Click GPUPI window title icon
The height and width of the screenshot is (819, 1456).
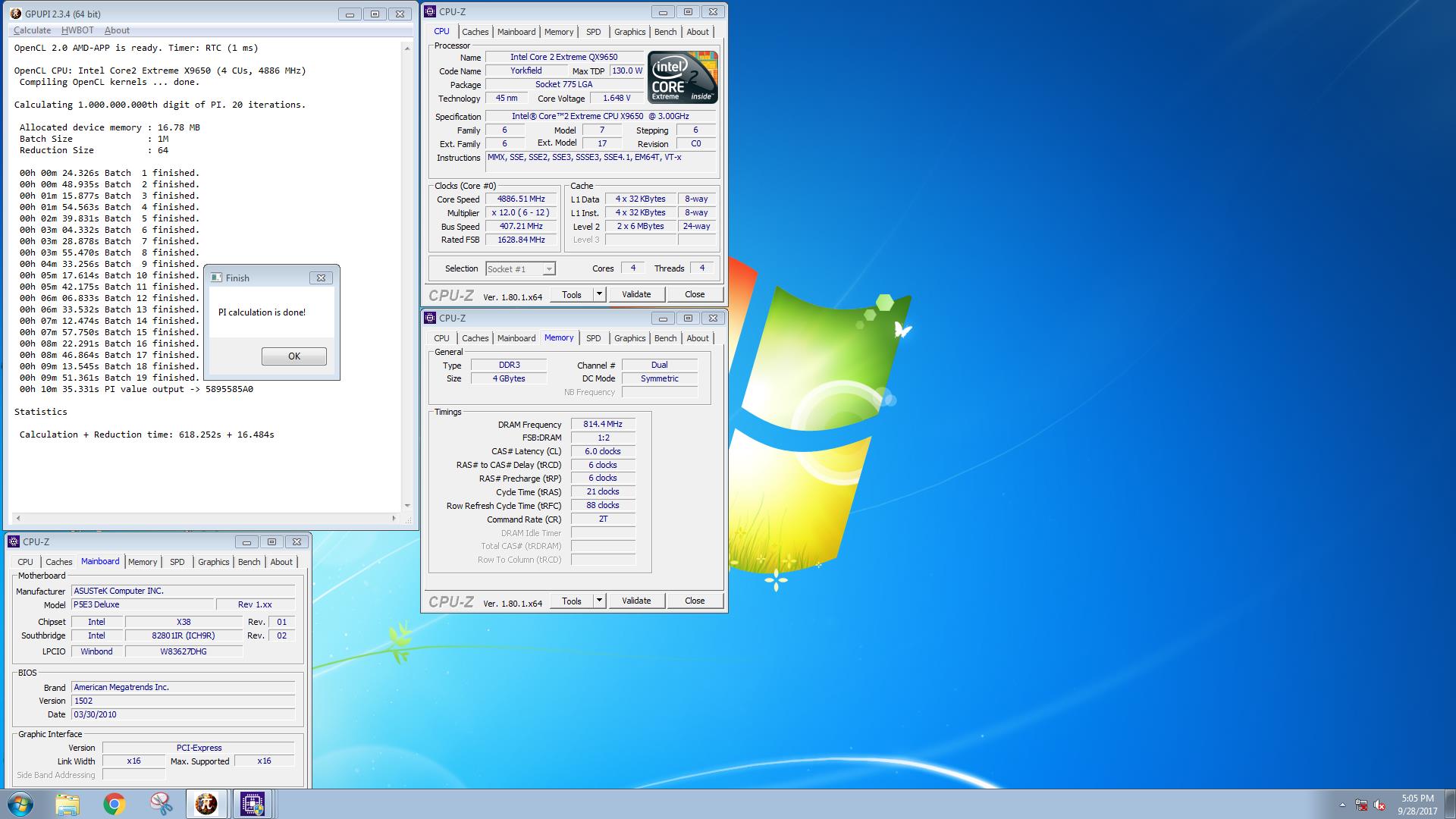pyautogui.click(x=16, y=14)
